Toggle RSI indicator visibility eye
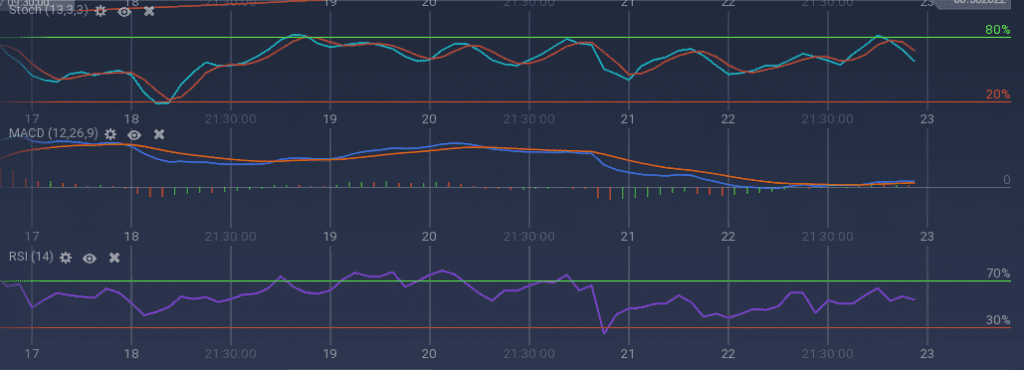 point(89,258)
